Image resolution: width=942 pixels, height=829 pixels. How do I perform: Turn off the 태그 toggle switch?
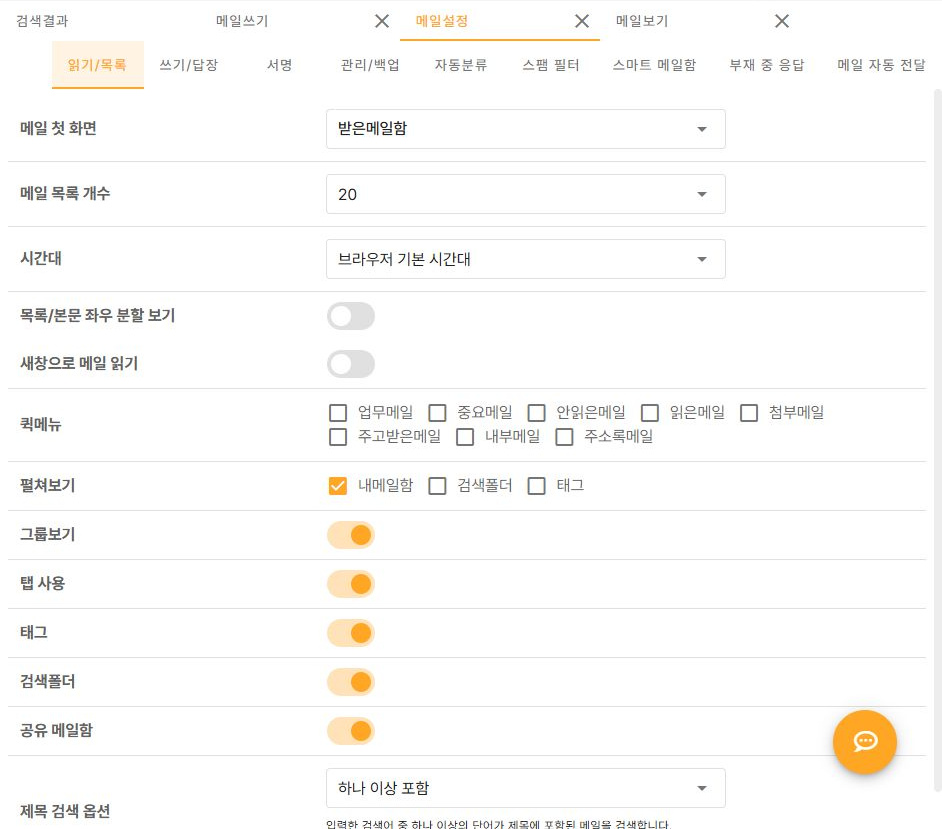[x=351, y=633]
